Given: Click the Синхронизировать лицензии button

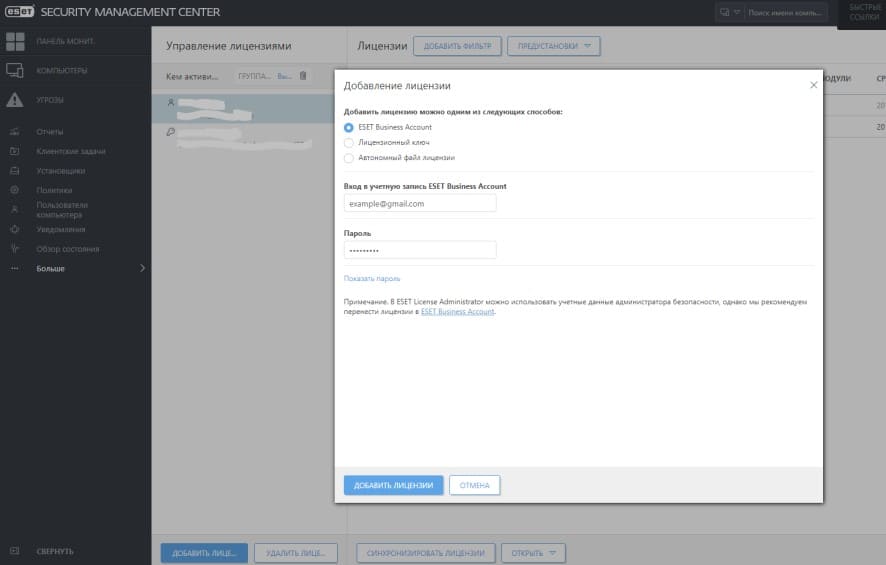Looking at the screenshot, I should click(425, 553).
